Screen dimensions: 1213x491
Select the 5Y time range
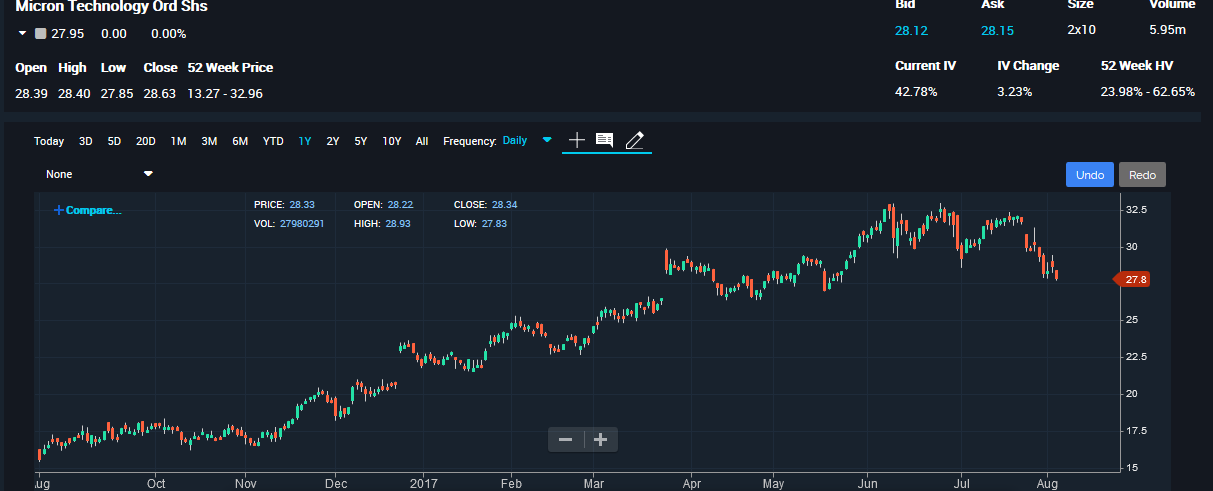[x=360, y=141]
